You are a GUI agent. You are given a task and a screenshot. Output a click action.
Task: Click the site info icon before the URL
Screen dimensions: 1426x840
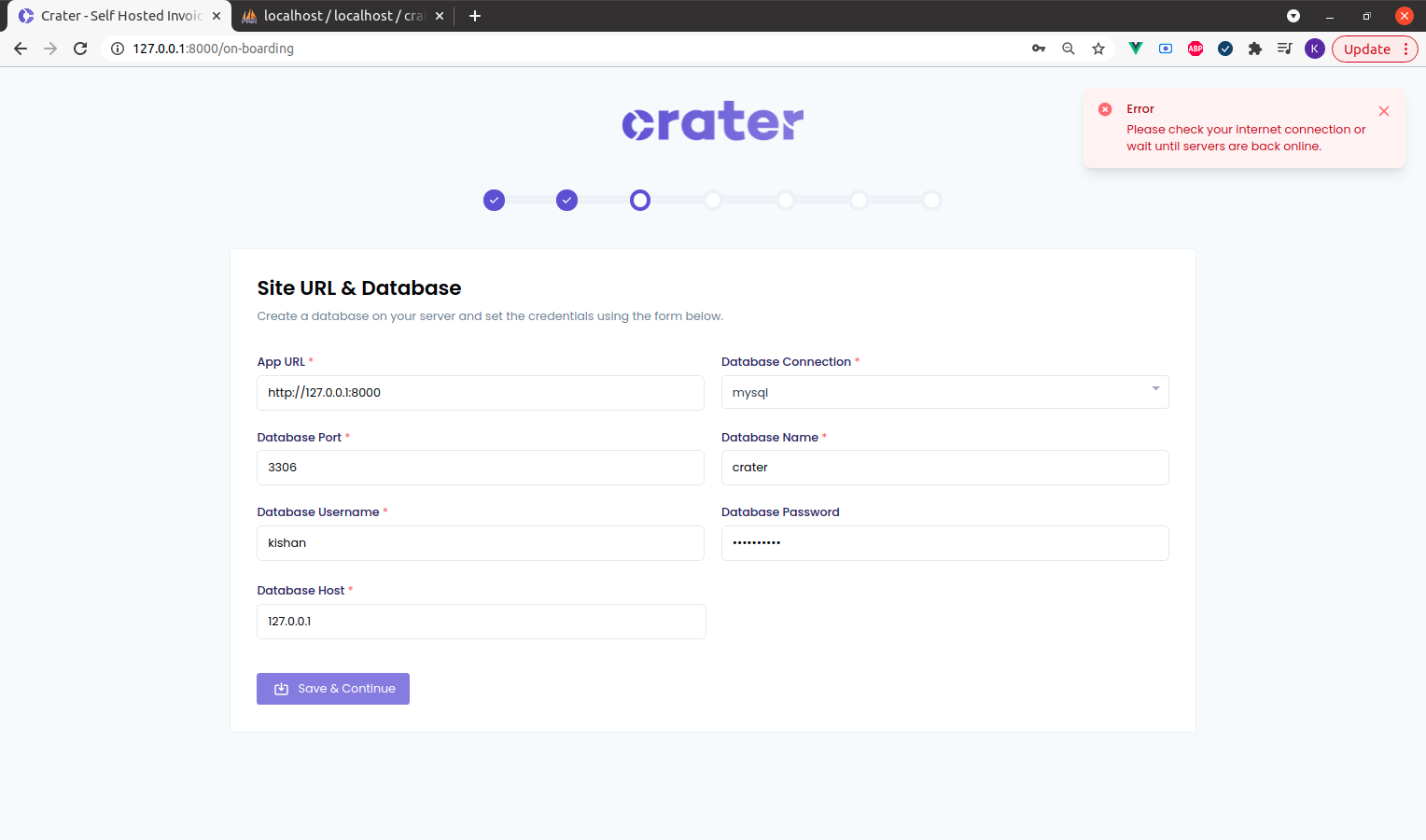click(x=118, y=49)
